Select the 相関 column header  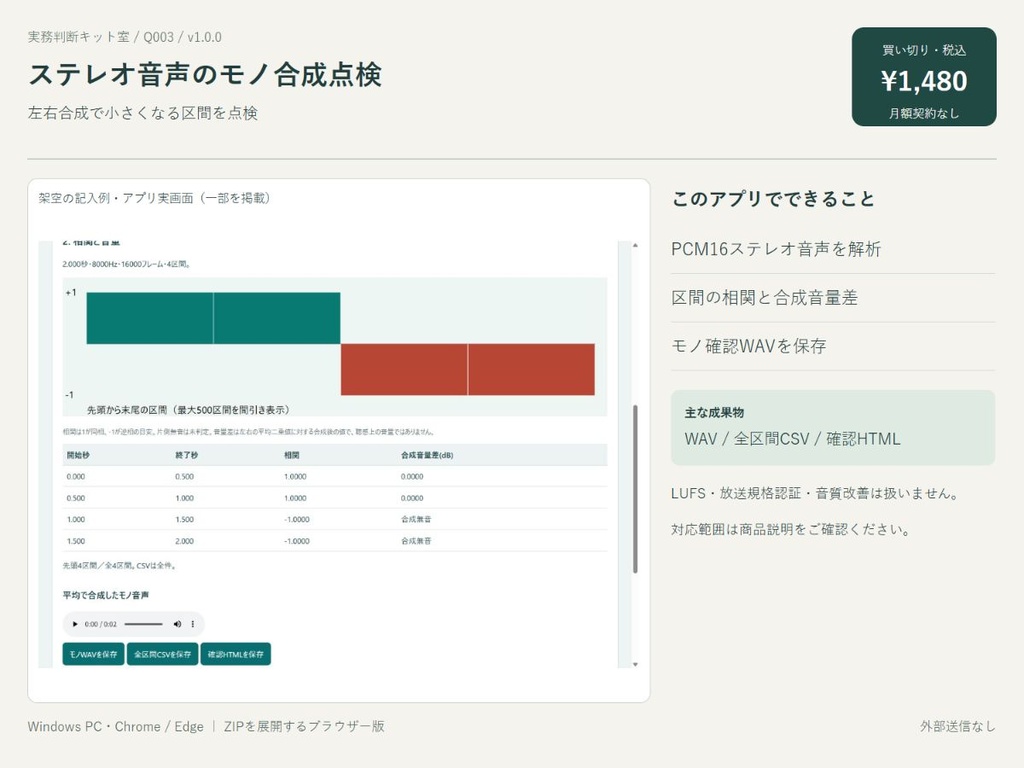coord(291,455)
